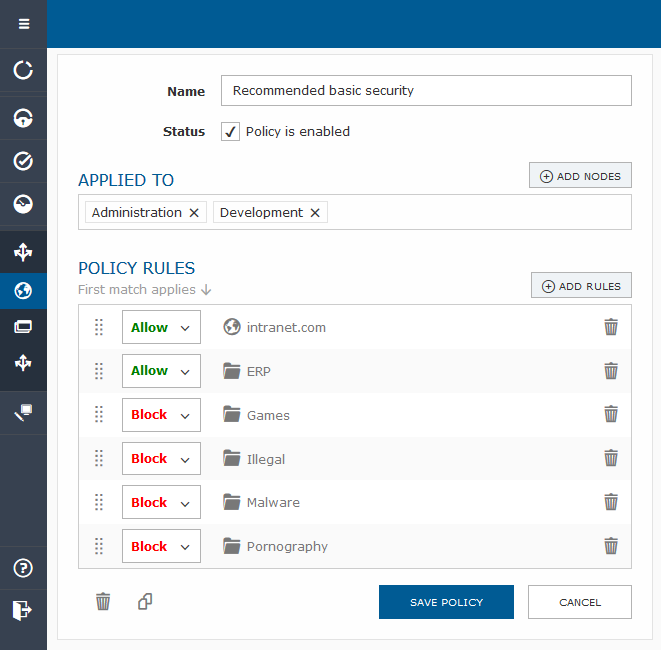
Task: Save the policy
Action: pos(446,602)
